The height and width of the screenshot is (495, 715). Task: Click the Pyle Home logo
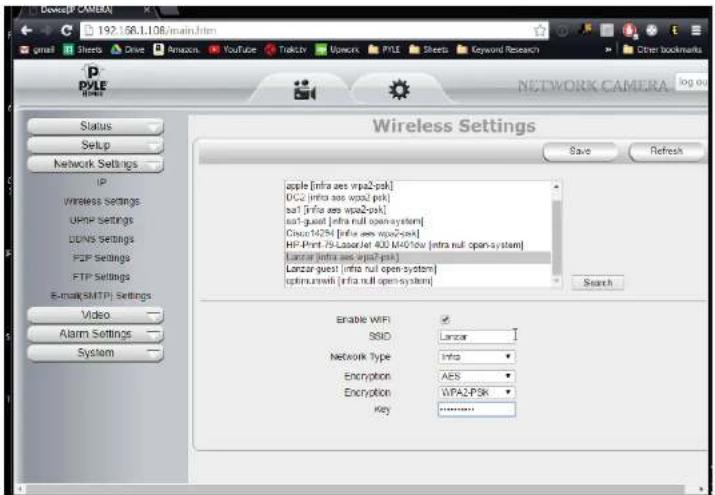pos(93,81)
